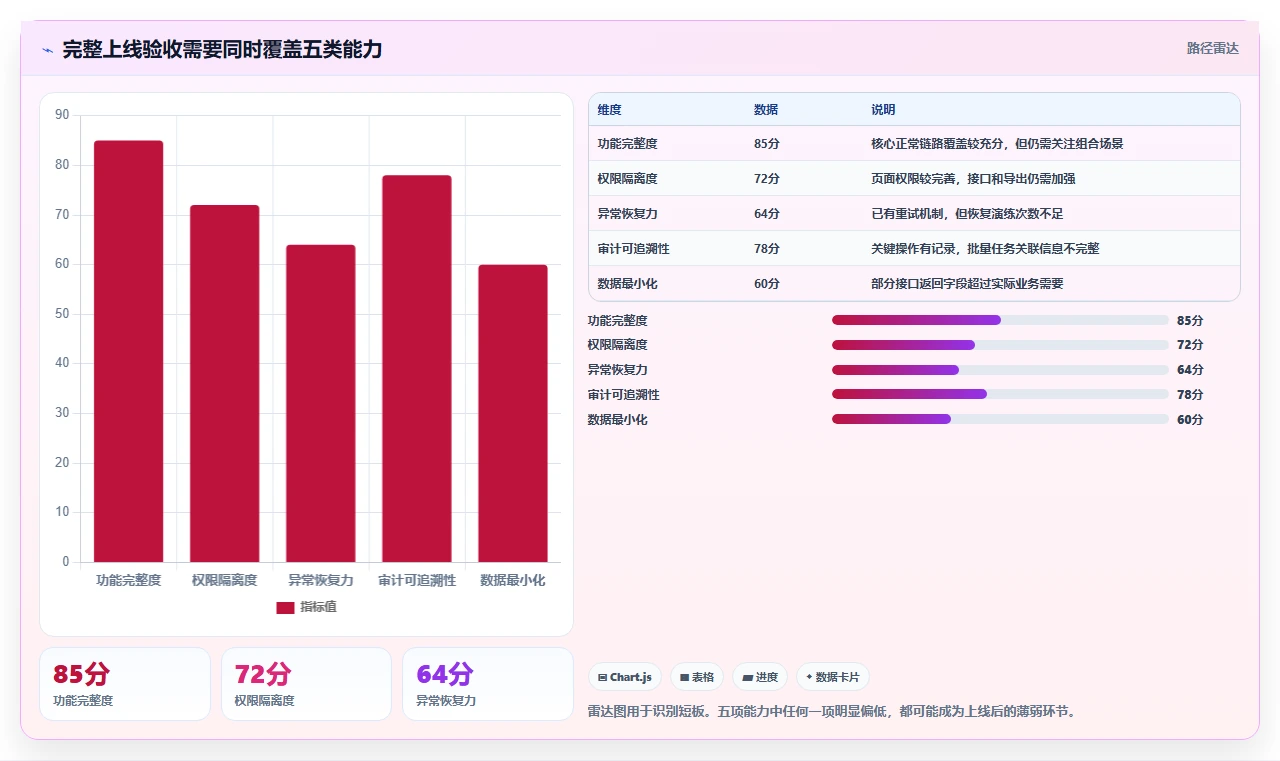Click the footnote text starting with 雷达图用于识别短板
This screenshot has width=1280, height=761.
point(832,712)
